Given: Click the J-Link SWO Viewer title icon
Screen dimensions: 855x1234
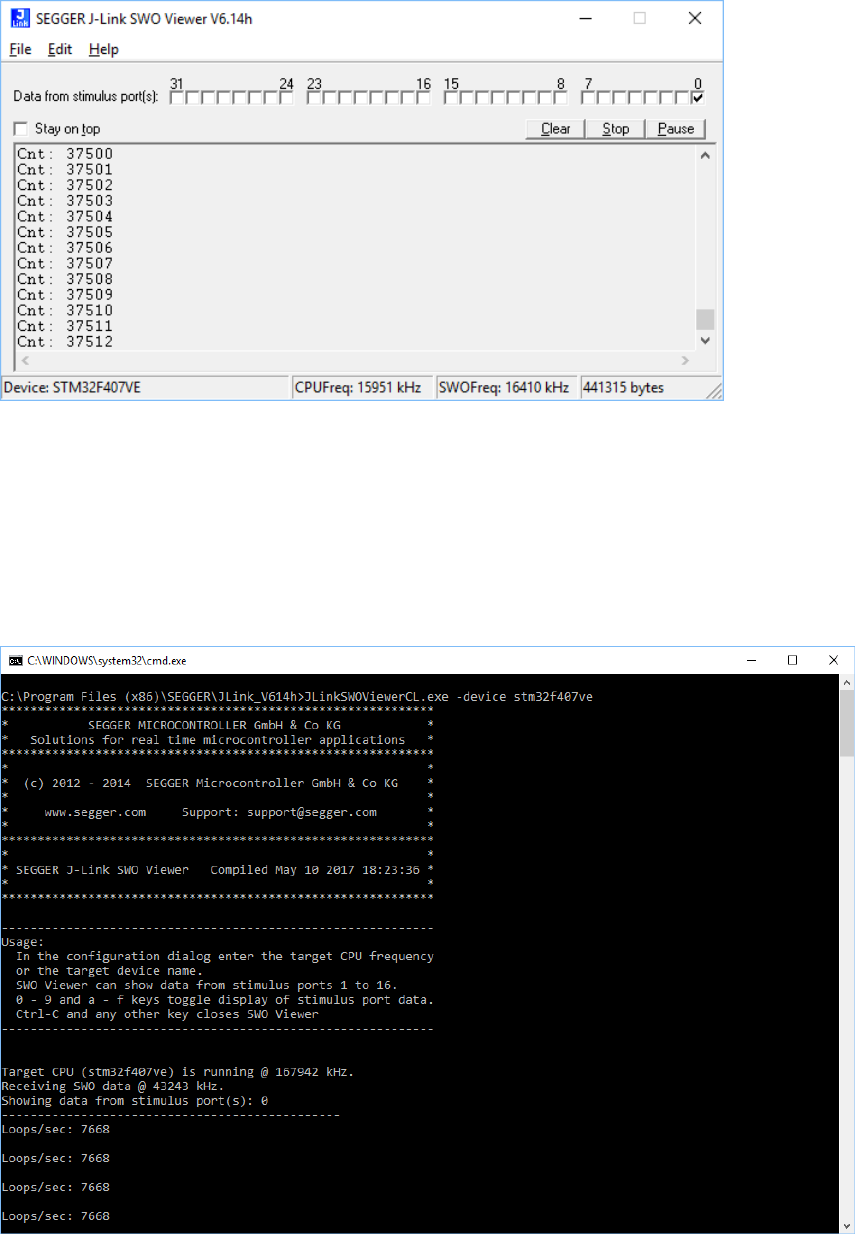Looking at the screenshot, I should (19, 18).
